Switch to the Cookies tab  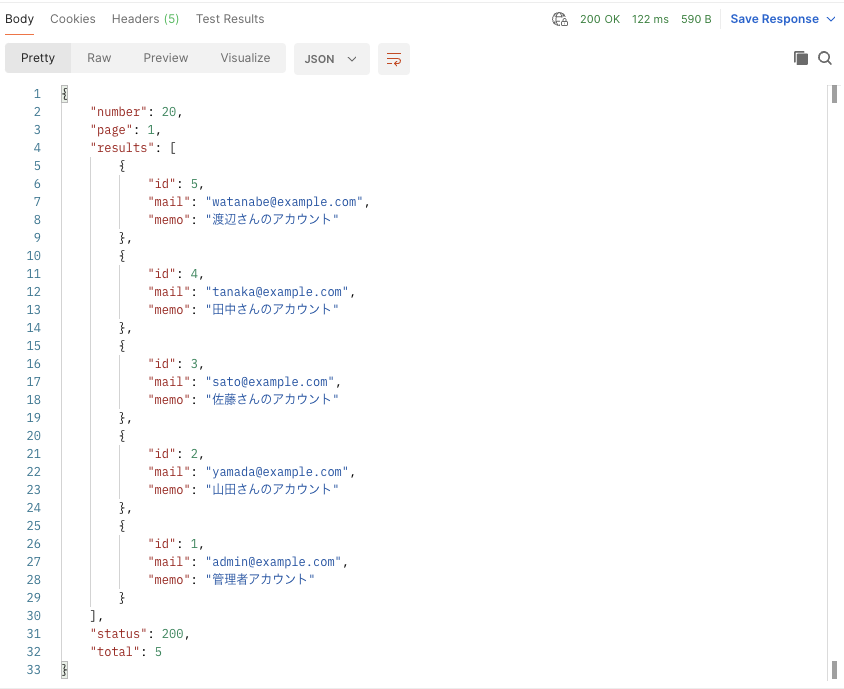[x=73, y=19]
